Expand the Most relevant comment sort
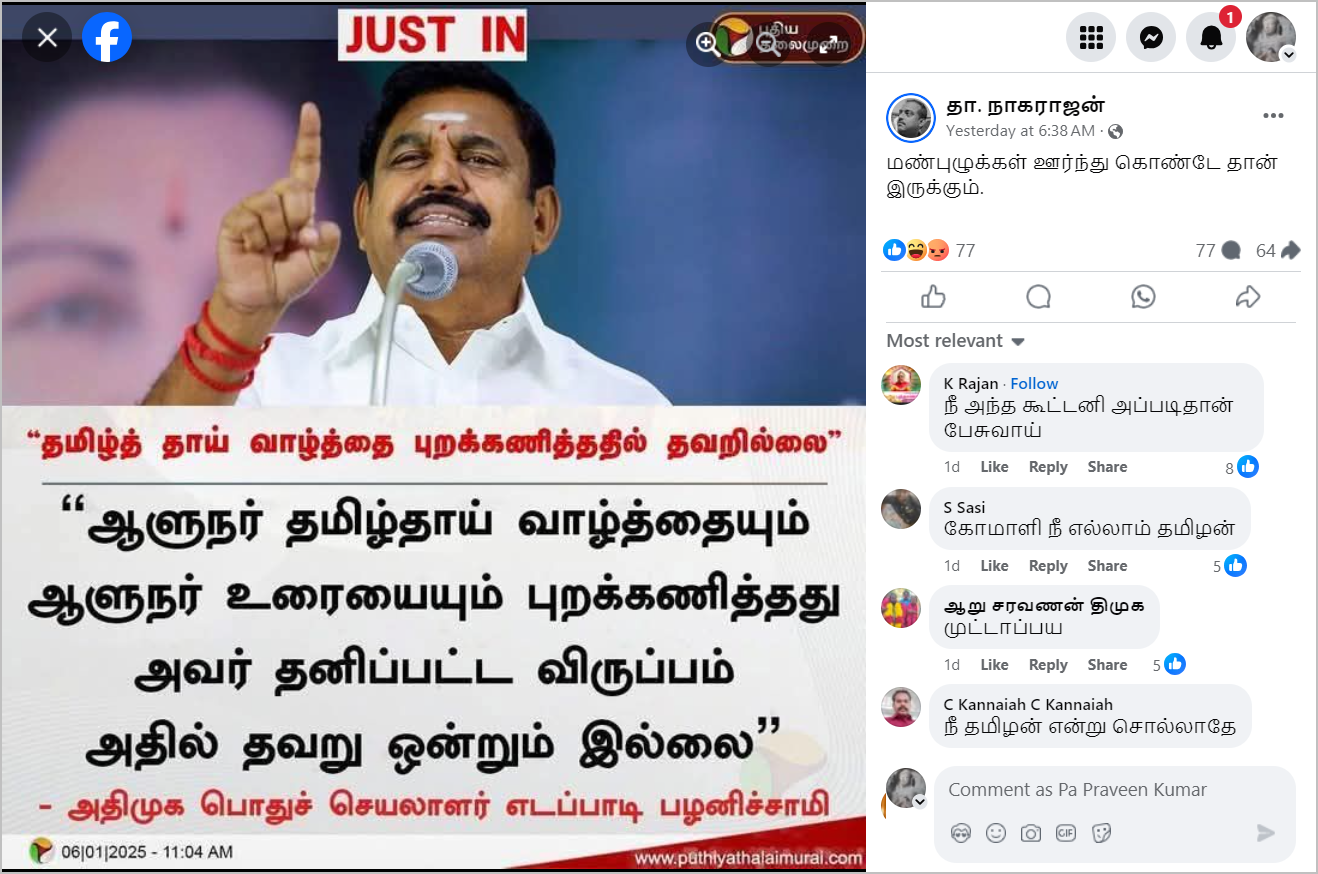Image resolution: width=1318 pixels, height=874 pixels. click(x=956, y=341)
